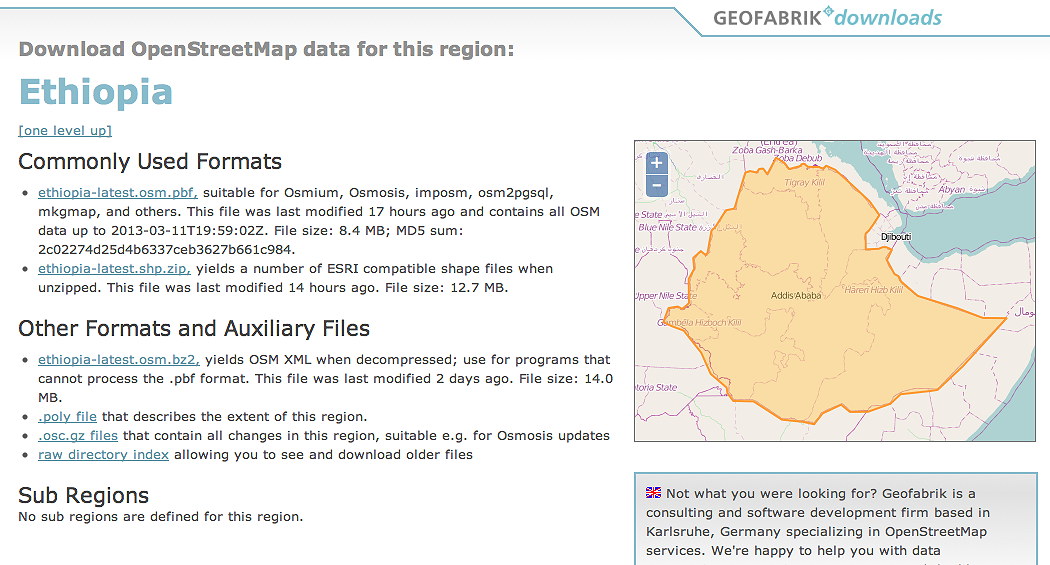Screen dimensions: 1050x565
Task: Click the Addis Ababa map label
Action: click(796, 296)
